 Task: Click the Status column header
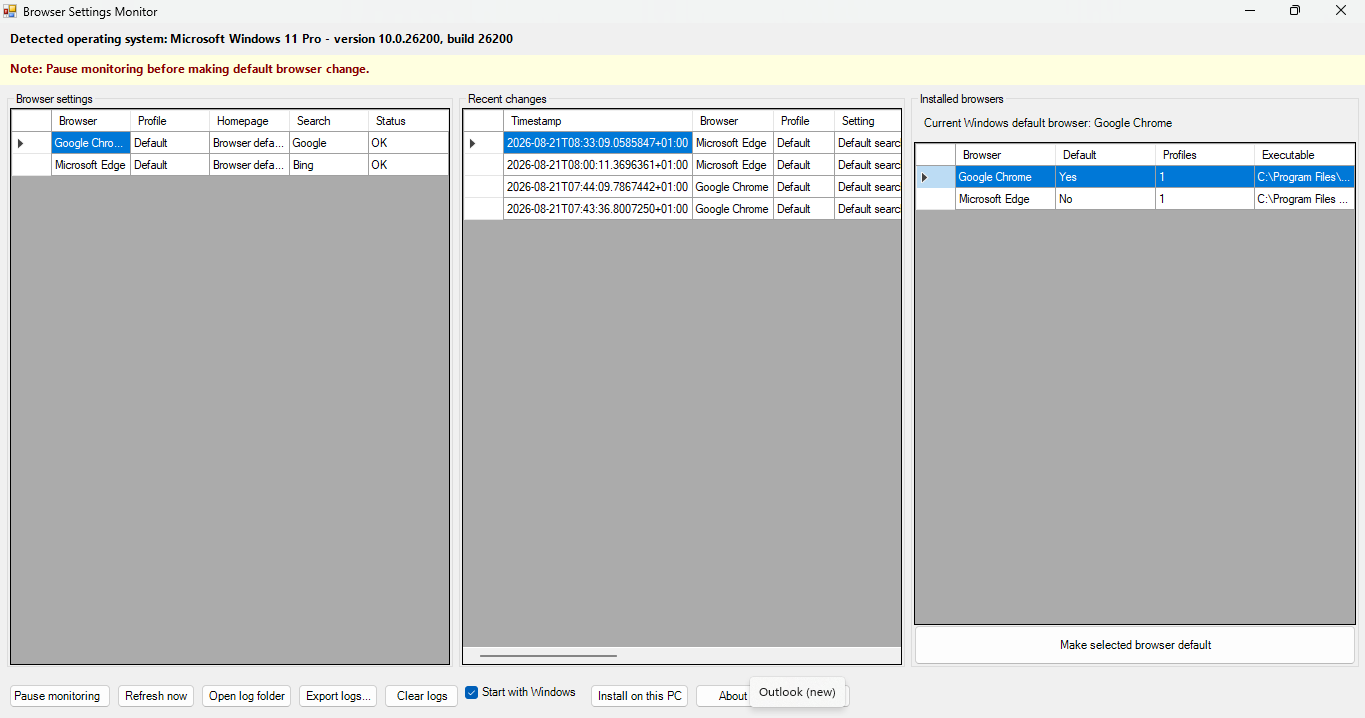(408, 121)
